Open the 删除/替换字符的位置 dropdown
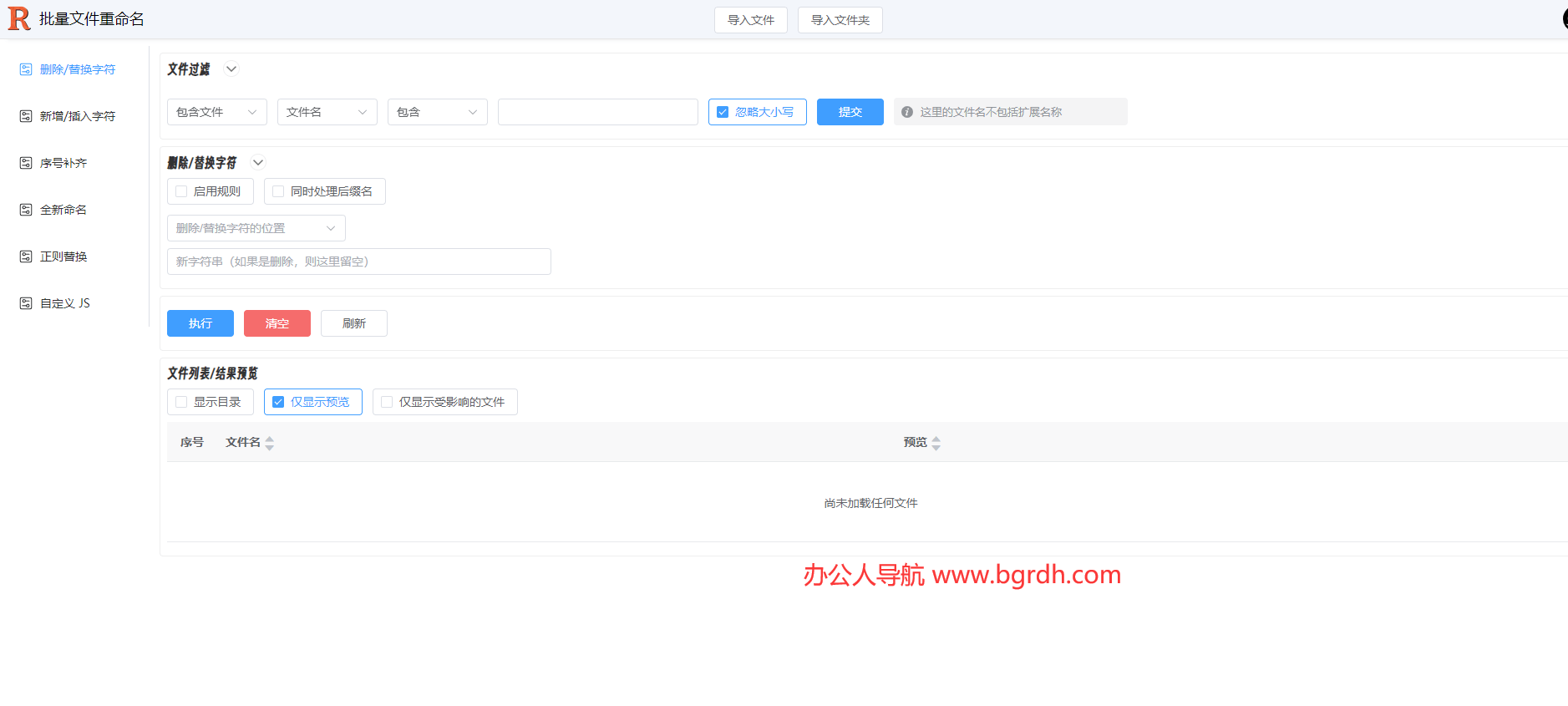 256,228
